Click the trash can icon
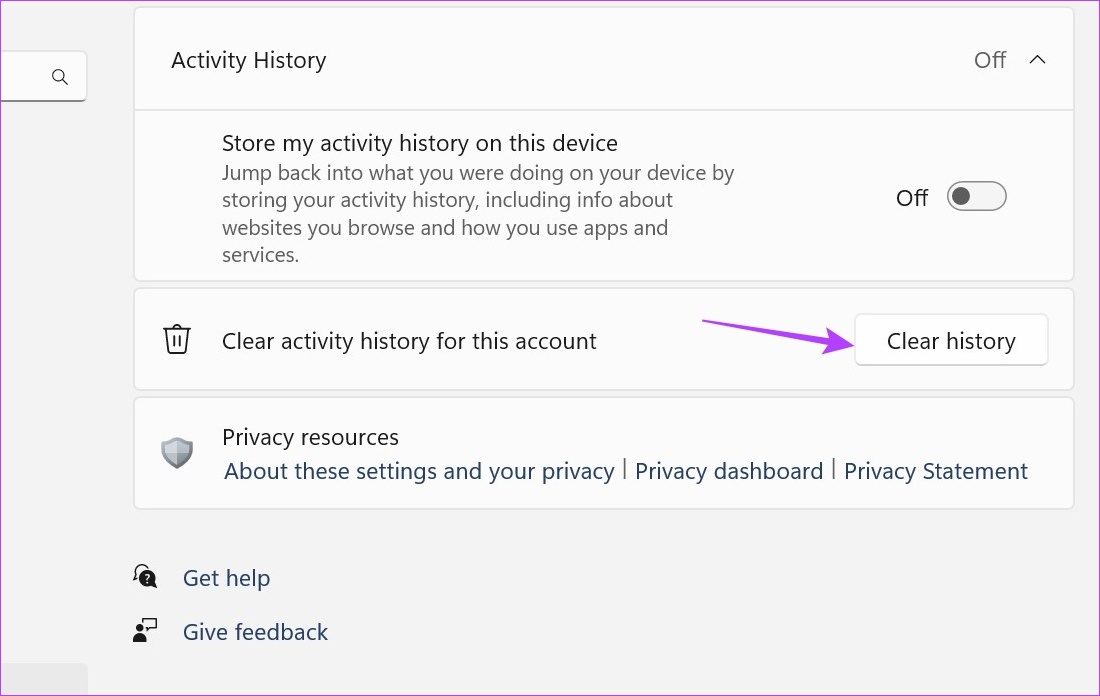 click(177, 340)
